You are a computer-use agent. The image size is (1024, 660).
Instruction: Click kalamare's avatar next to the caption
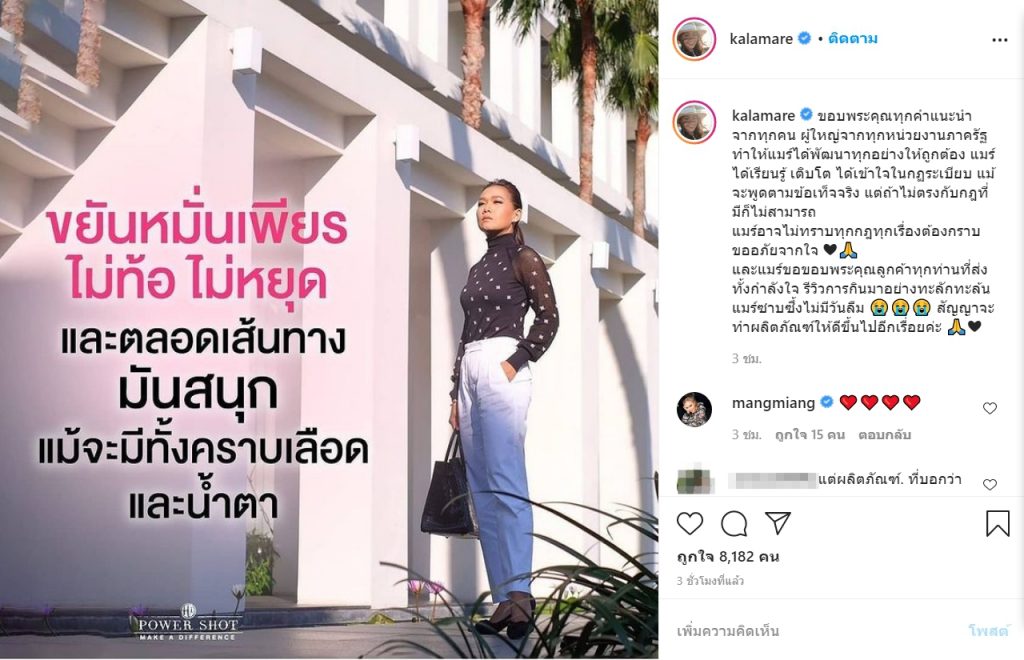point(694,121)
